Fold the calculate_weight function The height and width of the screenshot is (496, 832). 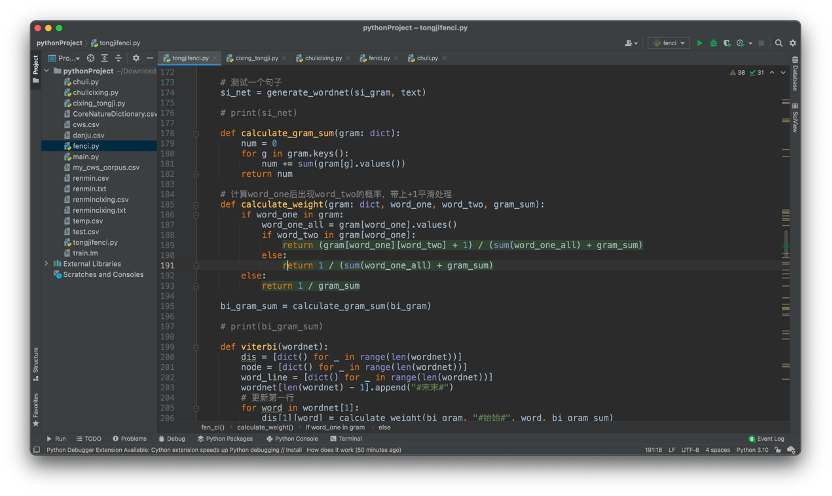196,205
